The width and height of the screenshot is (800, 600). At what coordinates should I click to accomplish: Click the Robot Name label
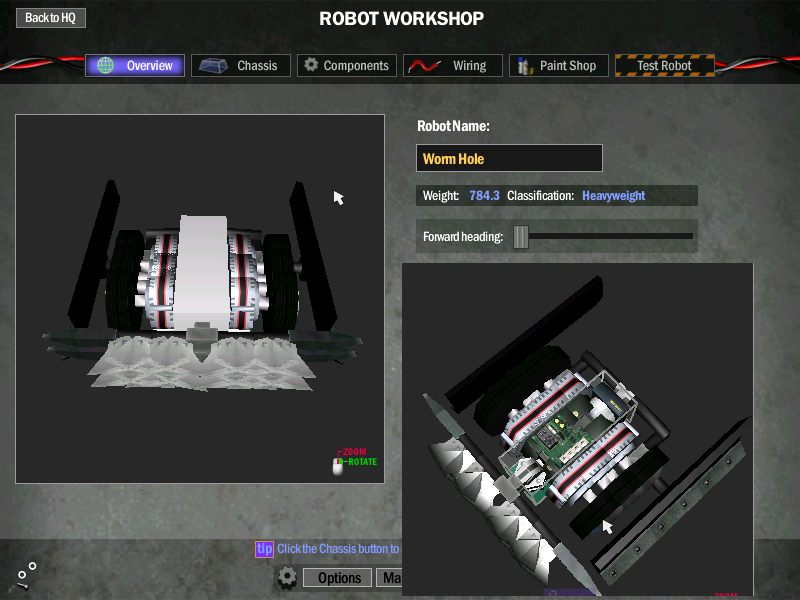click(x=453, y=126)
